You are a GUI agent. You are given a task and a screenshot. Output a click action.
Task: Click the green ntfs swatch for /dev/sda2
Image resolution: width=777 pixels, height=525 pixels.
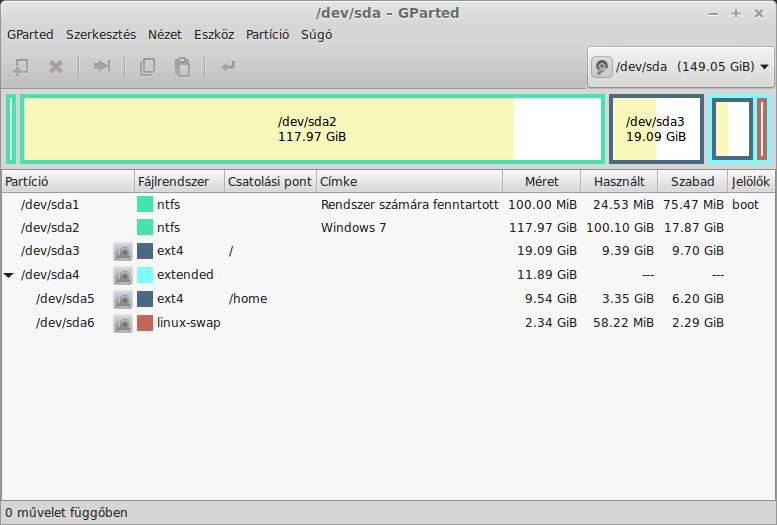pos(145,228)
